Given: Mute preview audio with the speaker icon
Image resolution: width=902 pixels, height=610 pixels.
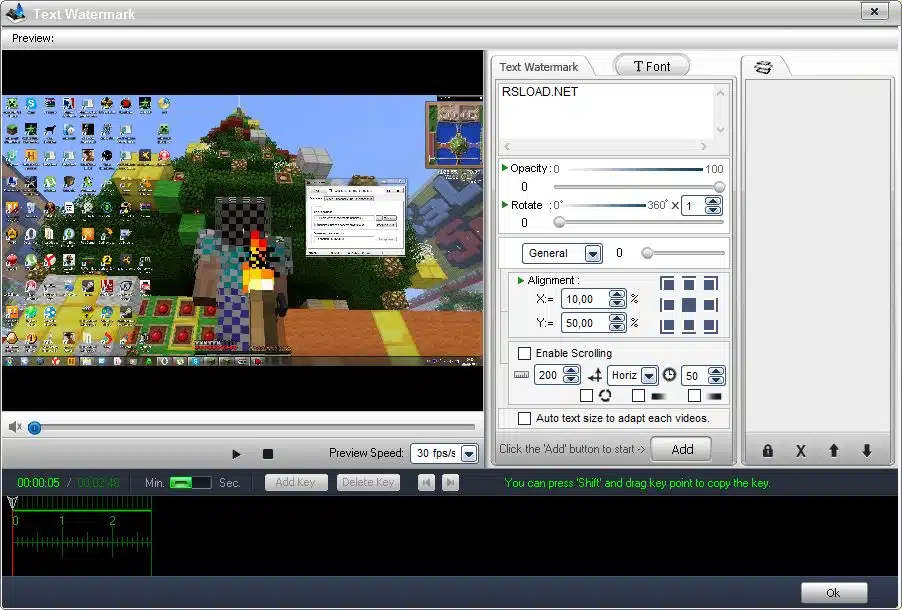Looking at the screenshot, I should [x=15, y=427].
